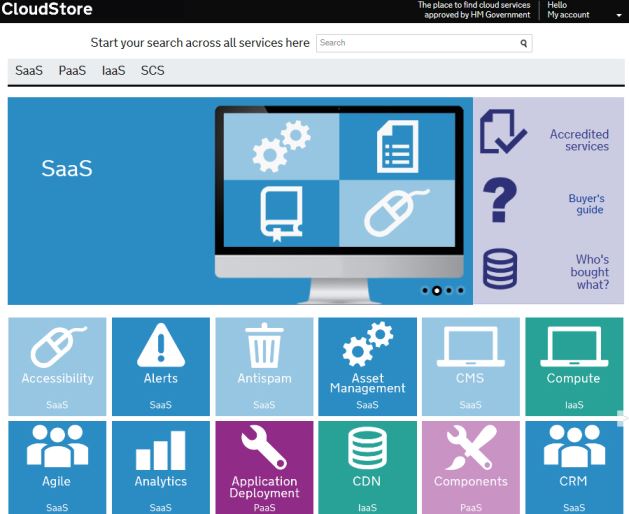
Task: Click 'Start your search across all services here' text
Action: 200,43
